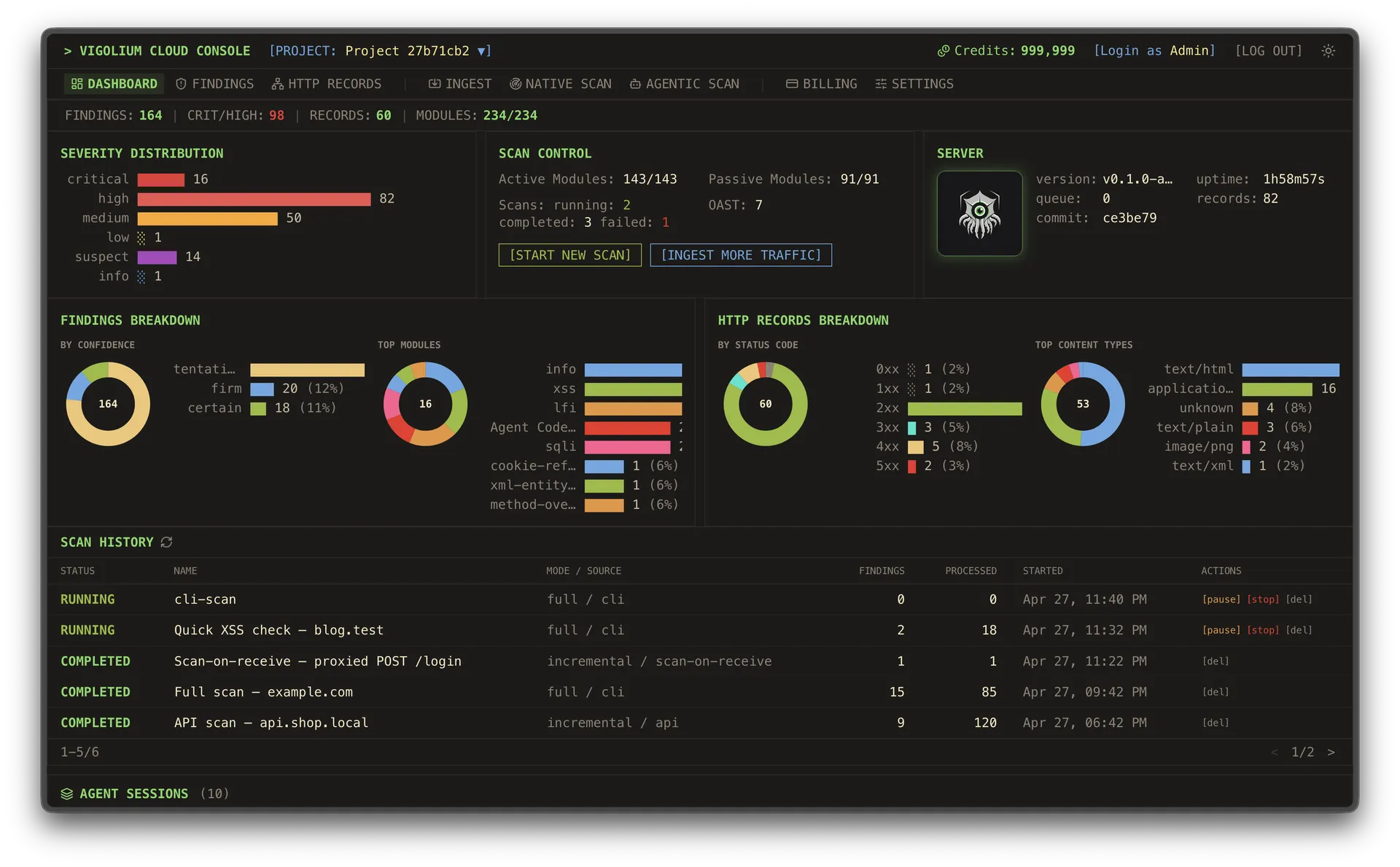
Task: Open the cli-scan scan name
Action: point(205,599)
